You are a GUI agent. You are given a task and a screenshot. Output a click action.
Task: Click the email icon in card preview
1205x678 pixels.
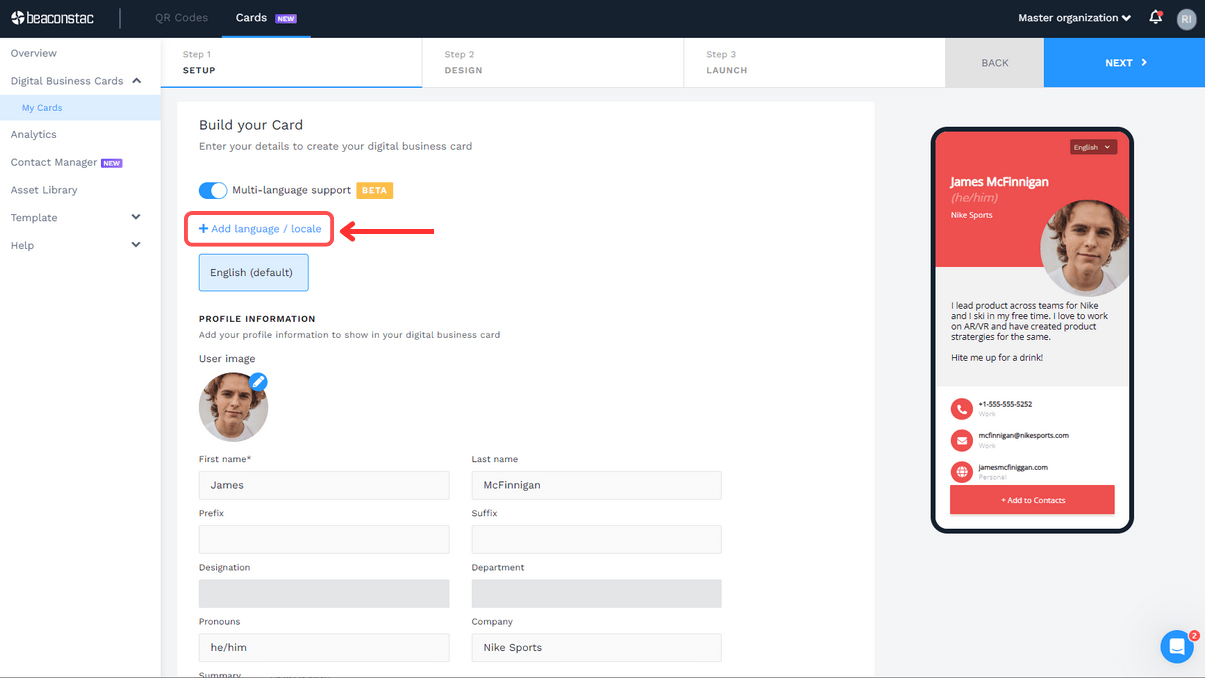tap(961, 440)
